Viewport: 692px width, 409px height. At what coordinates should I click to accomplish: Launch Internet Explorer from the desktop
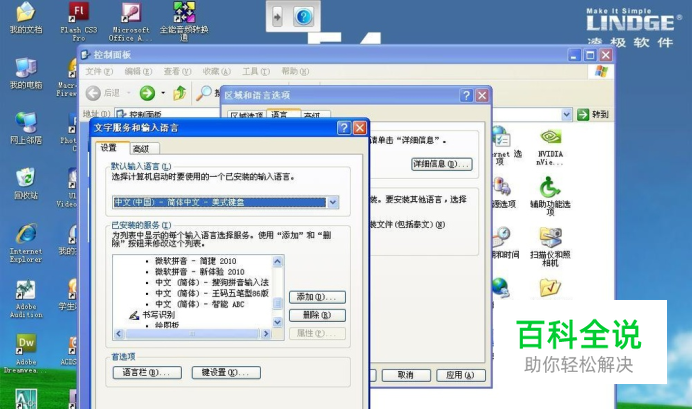(x=26, y=243)
